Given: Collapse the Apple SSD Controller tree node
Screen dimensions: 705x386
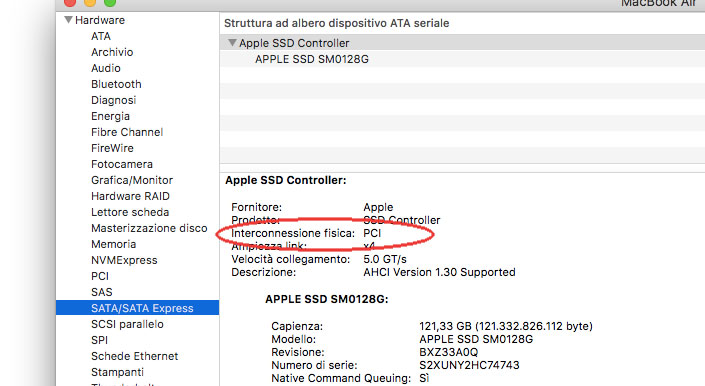Looking at the screenshot, I should 232,43.
